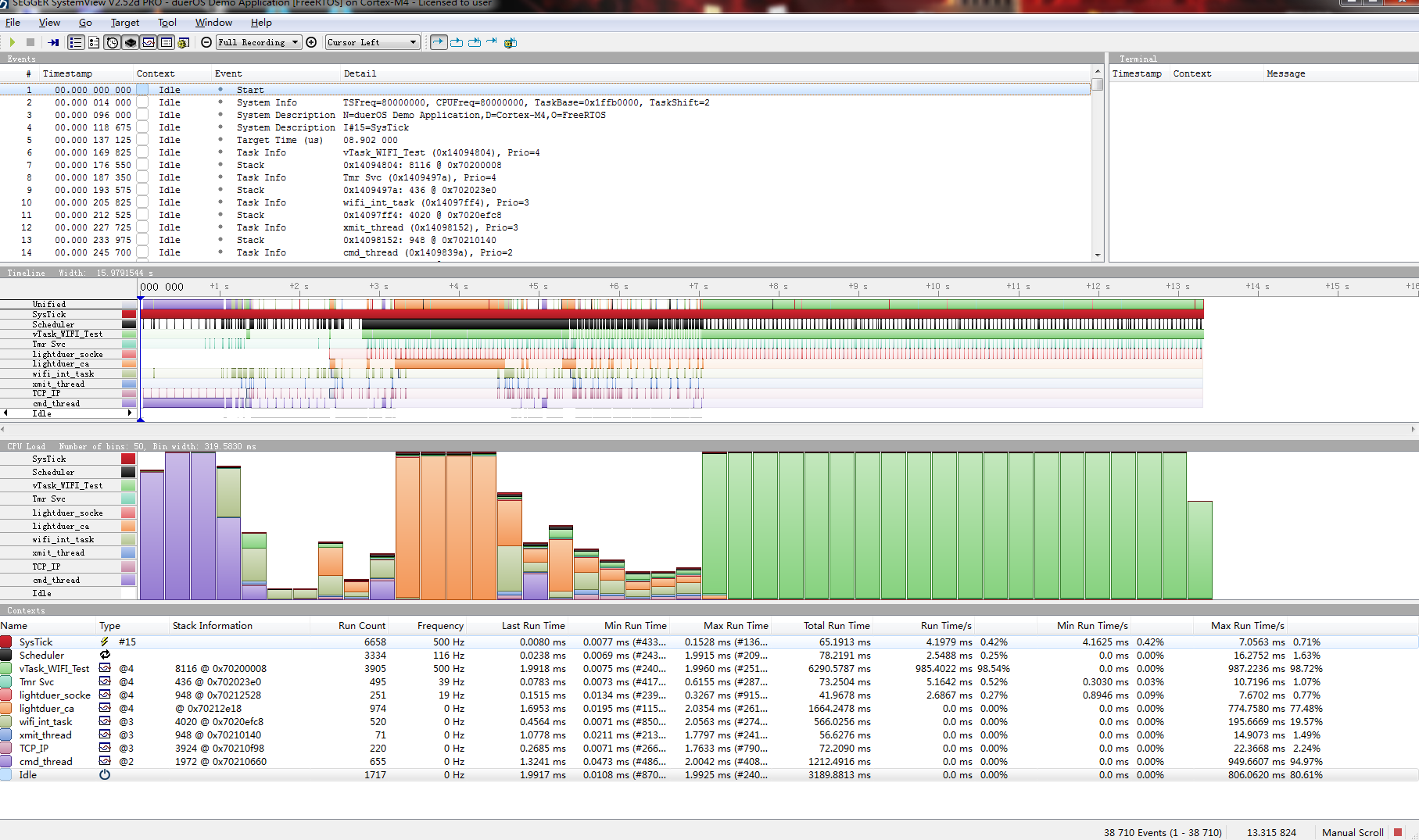The image size is (1419, 840).
Task: Click Scheduler label in CPU Load list
Action: click(53, 472)
